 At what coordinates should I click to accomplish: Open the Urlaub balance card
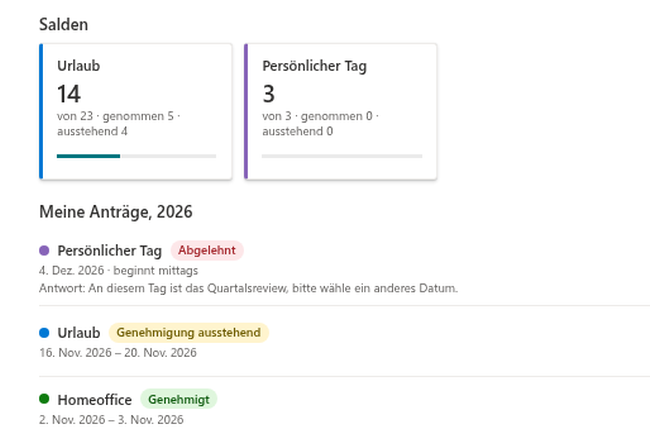point(136,112)
